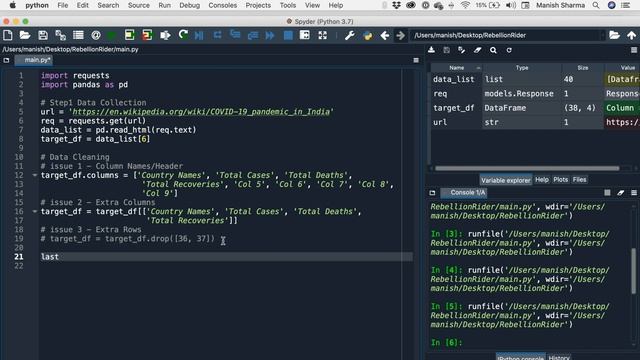Image resolution: width=640 pixels, height=360 pixels.
Task: Collapse code fold arrow at line 12
Action: pos(34,175)
